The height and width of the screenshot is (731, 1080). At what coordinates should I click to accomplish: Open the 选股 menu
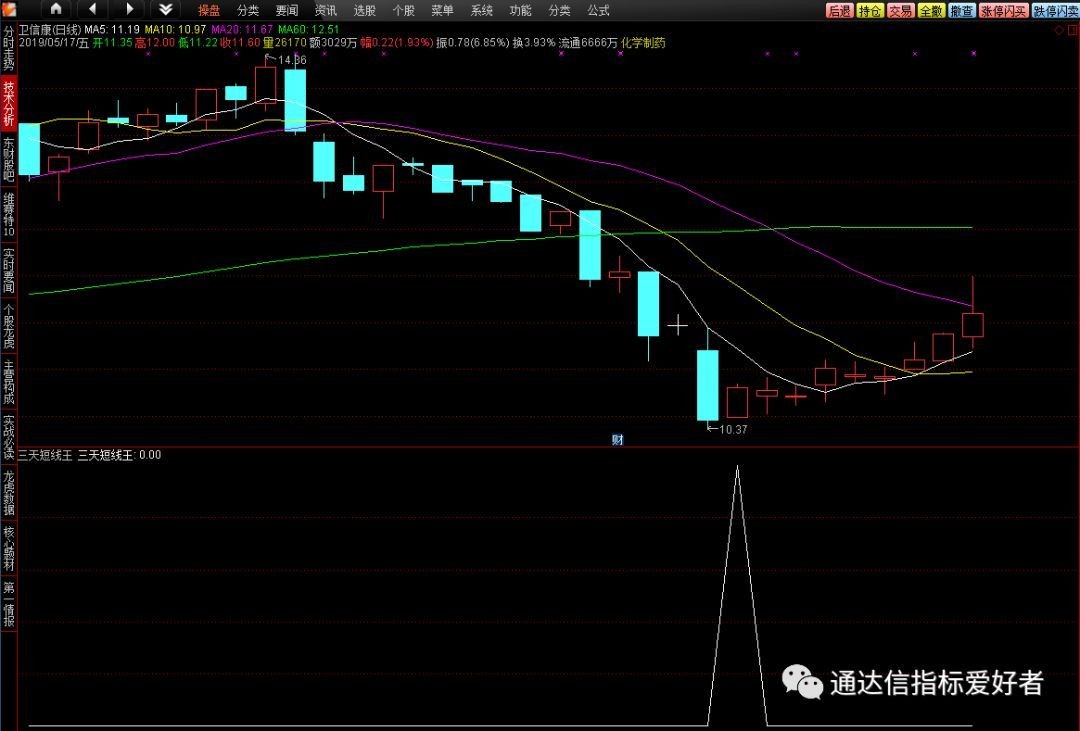[x=365, y=10]
